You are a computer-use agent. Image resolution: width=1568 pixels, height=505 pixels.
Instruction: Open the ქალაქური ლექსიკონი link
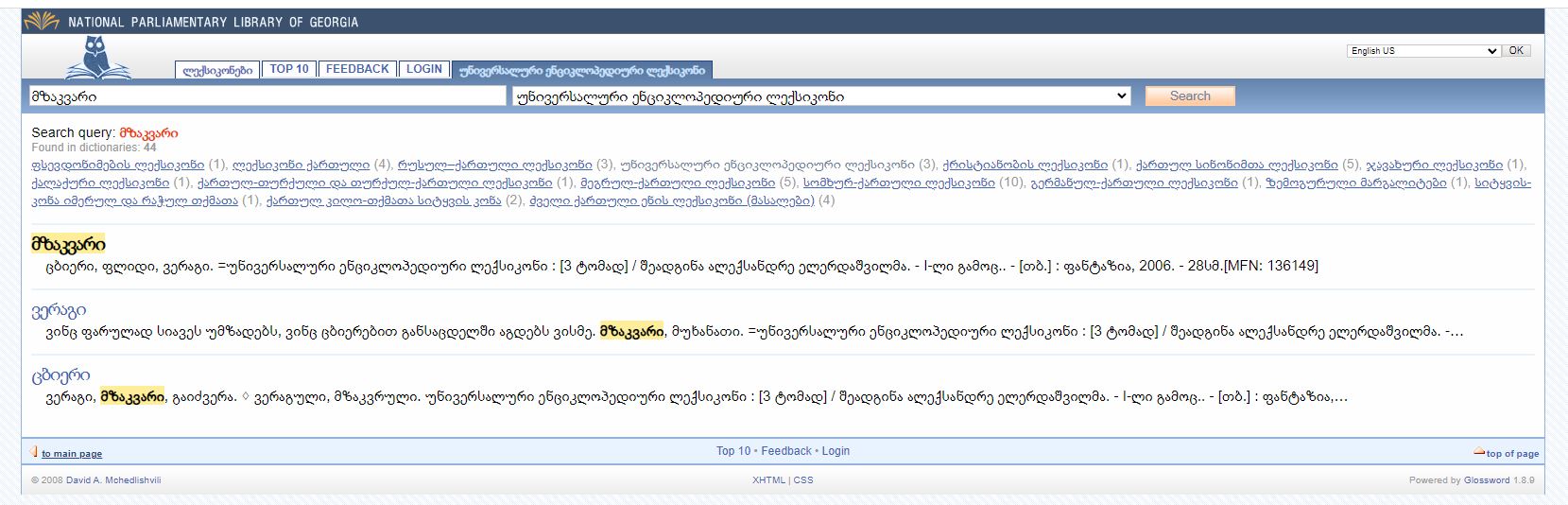click(x=100, y=183)
